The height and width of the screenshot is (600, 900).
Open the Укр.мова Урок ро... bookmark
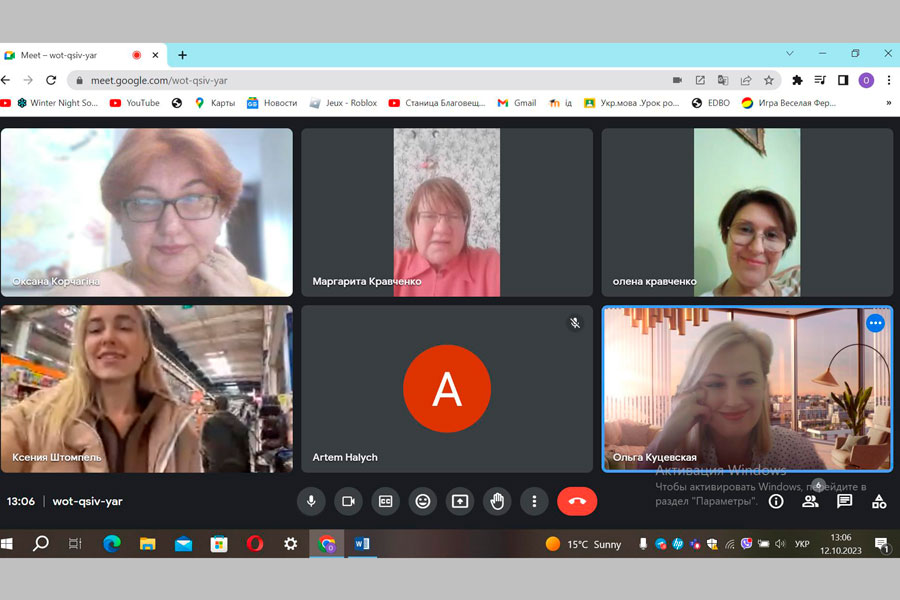coord(631,103)
